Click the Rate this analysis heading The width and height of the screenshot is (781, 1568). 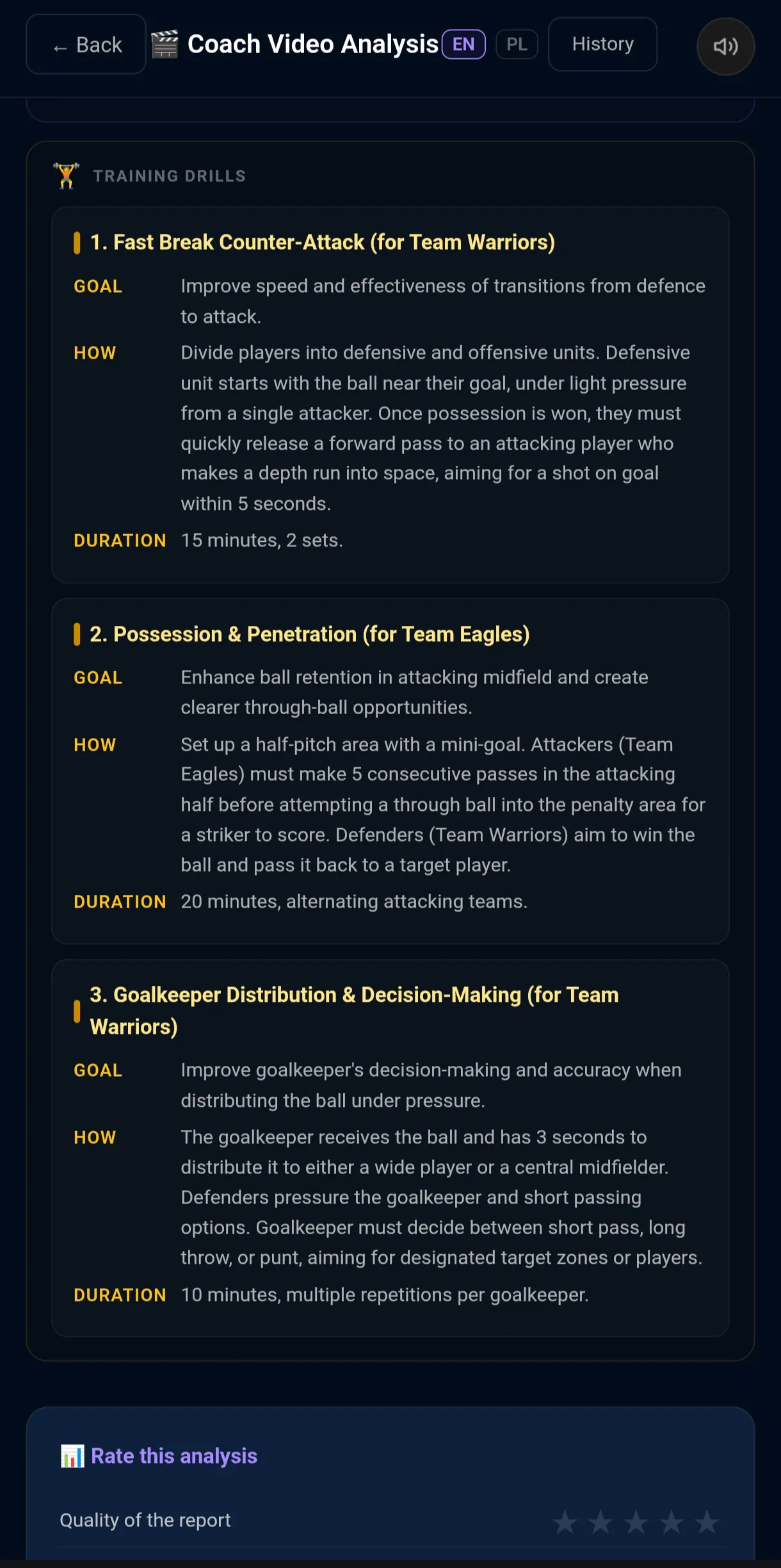coord(174,1456)
